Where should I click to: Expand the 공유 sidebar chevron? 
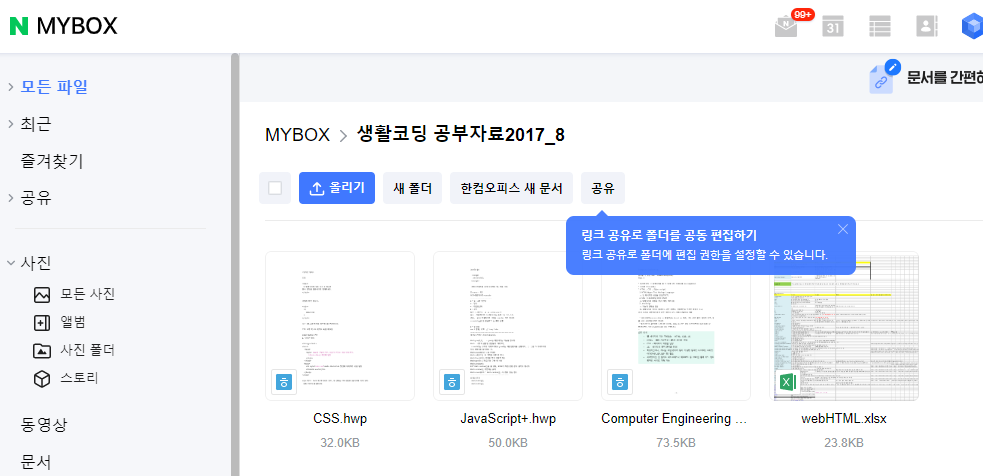tap(11, 198)
